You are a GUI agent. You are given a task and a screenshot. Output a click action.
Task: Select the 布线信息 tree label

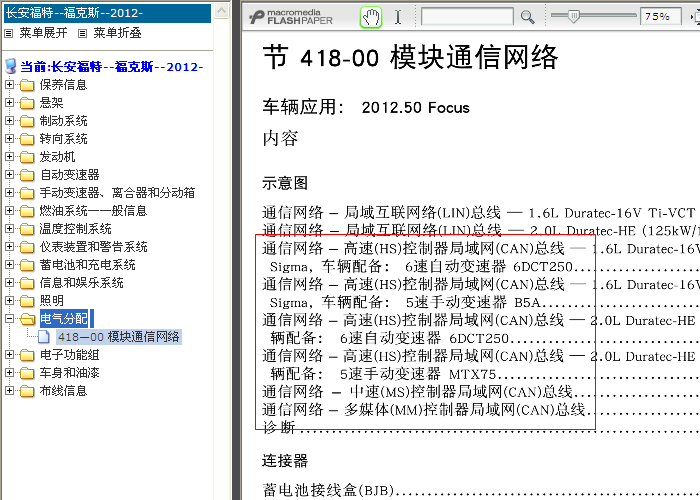tap(63, 391)
